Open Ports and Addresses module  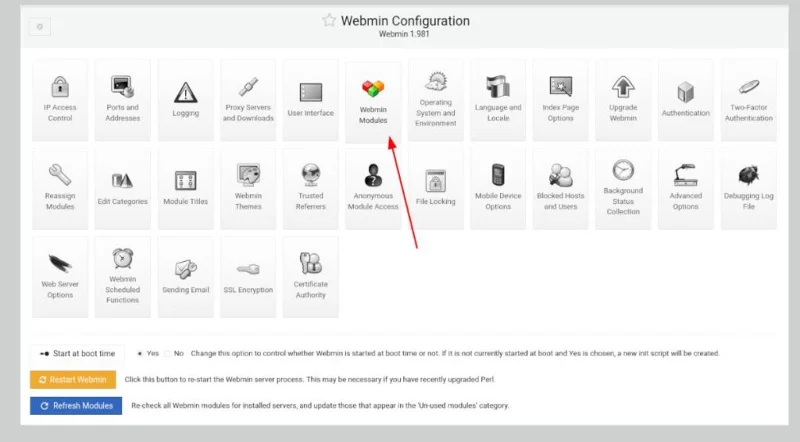(122, 100)
